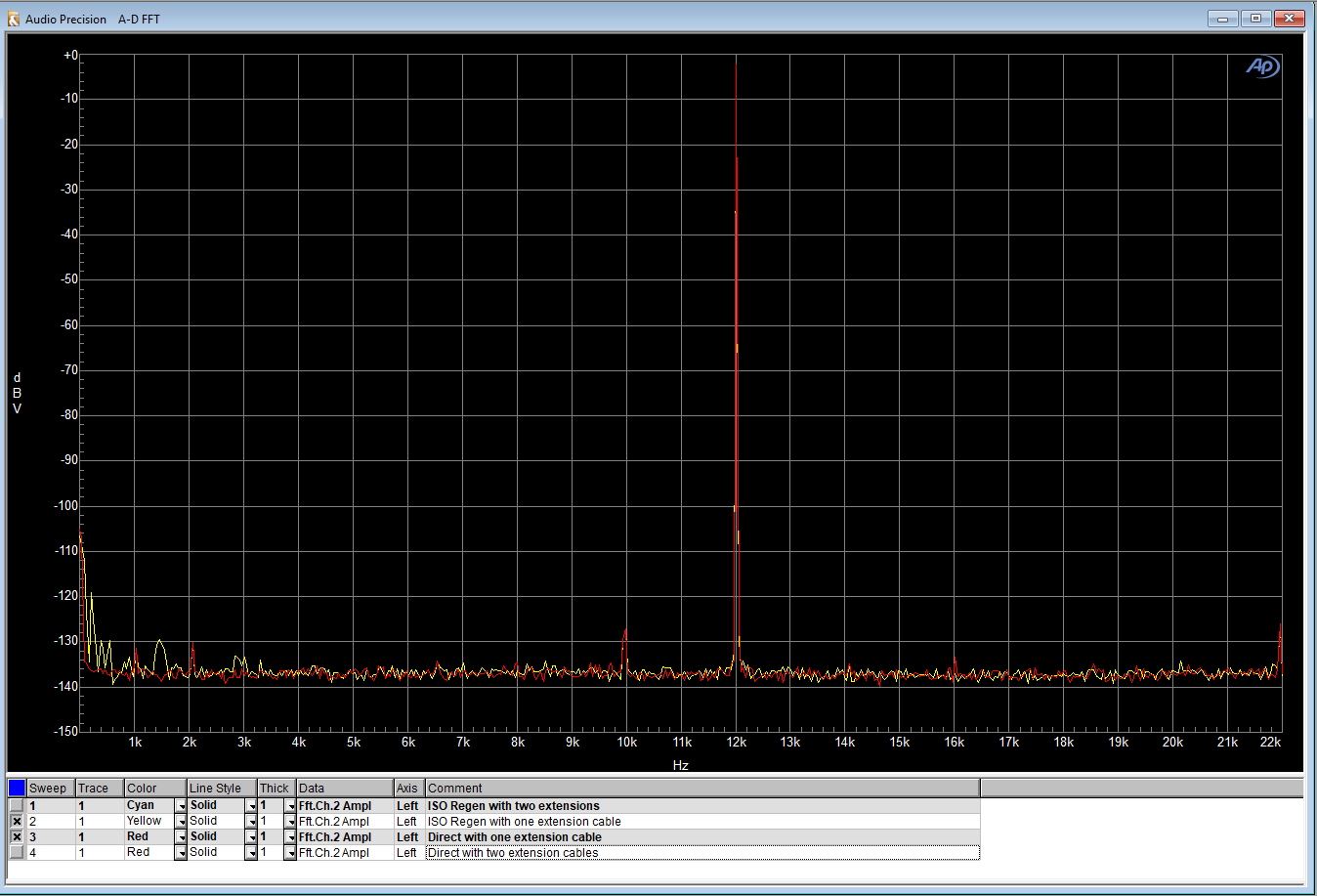
Task: Click the Line Style column header
Action: point(222,789)
